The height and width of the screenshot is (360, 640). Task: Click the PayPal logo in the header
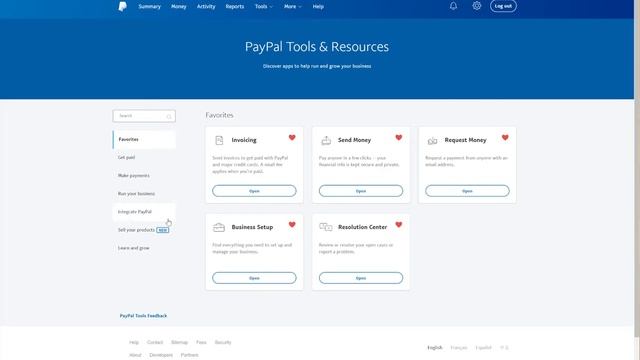click(x=122, y=6)
